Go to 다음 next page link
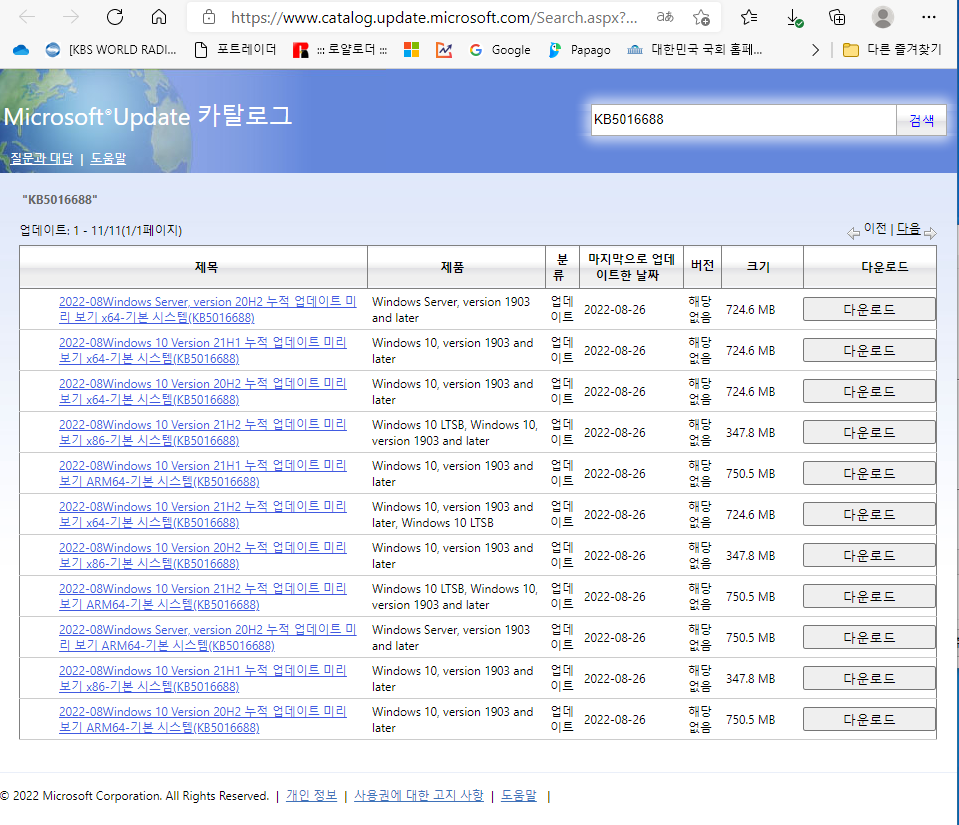The width and height of the screenshot is (959, 825). tap(908, 229)
